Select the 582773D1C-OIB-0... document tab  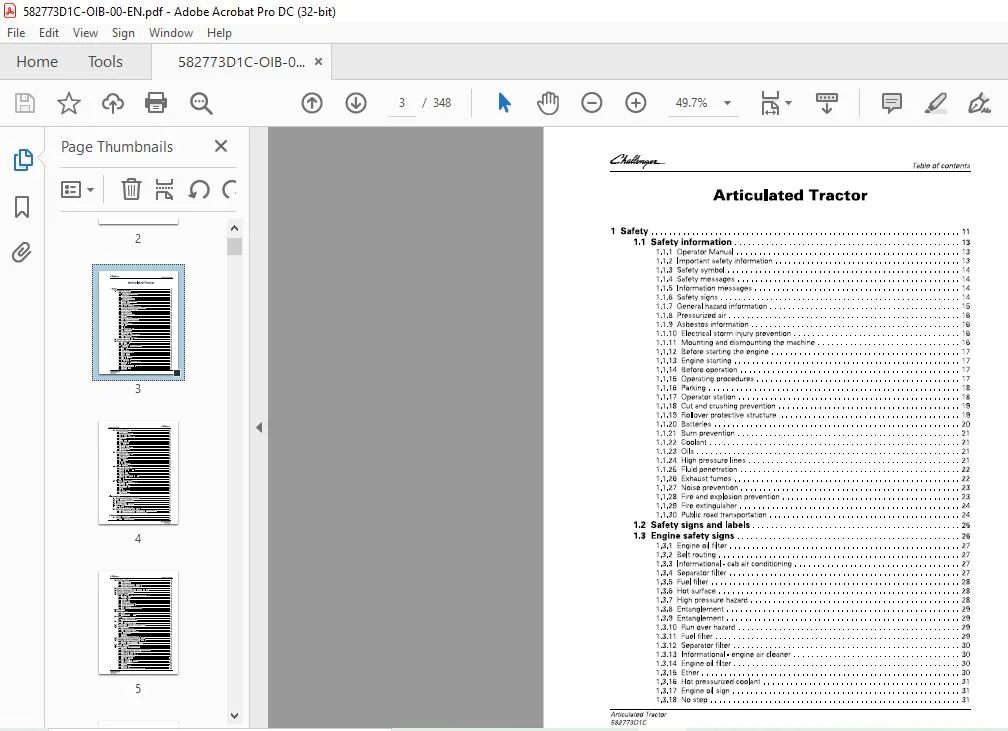point(241,62)
